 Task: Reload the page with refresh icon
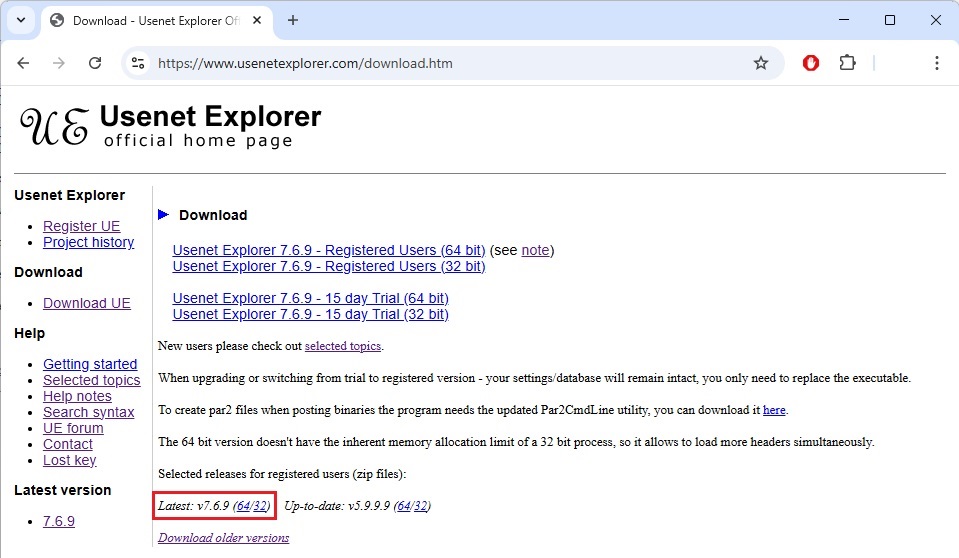coord(95,63)
